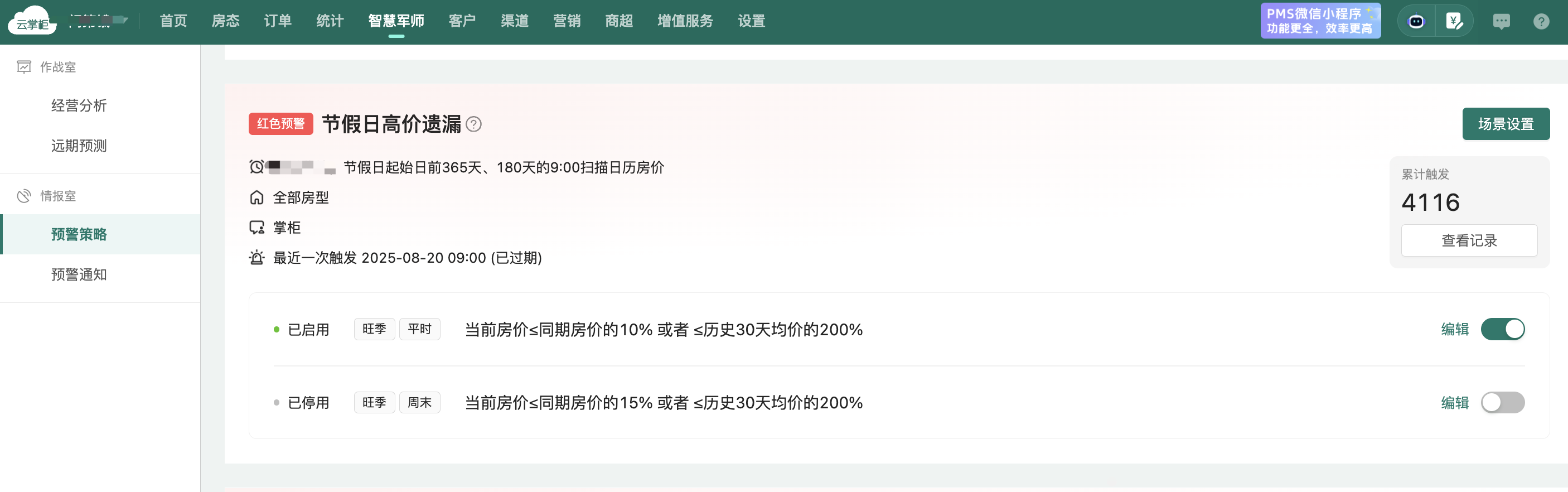Disable the enabled 10% rule toggle

(1502, 330)
